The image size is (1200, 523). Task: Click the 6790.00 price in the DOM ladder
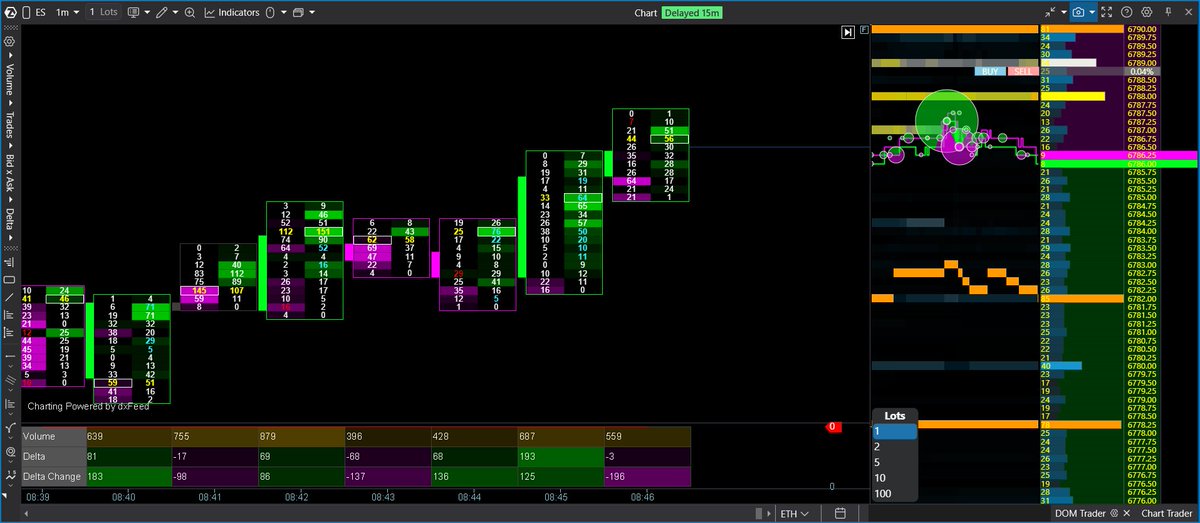coord(1141,30)
